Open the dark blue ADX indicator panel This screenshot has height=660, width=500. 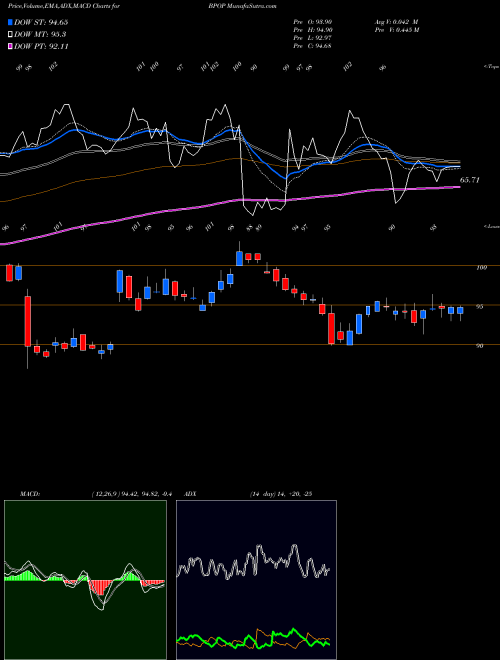point(256,580)
